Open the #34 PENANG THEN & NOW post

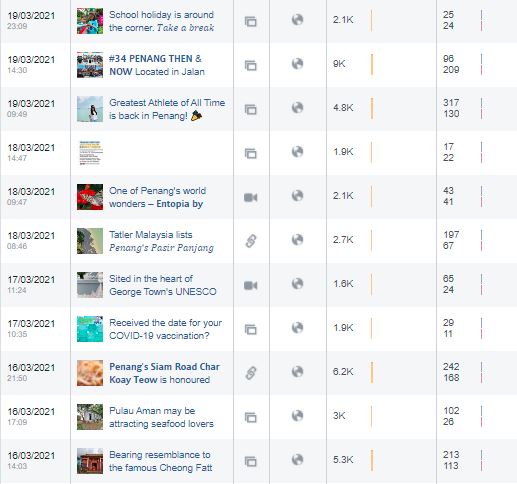157,65
